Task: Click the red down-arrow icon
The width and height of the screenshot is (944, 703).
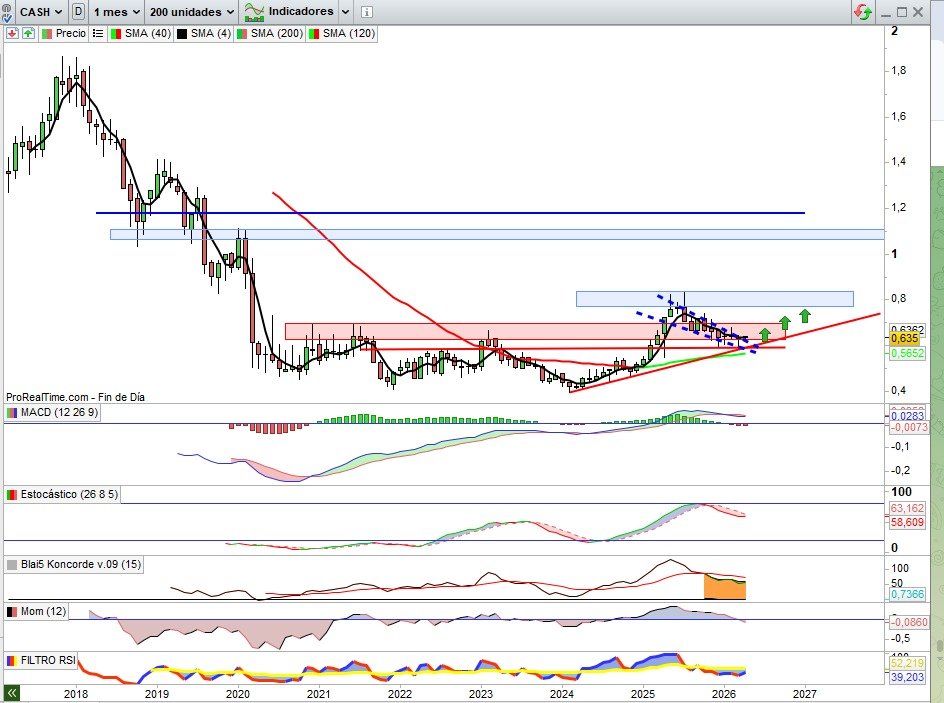Action: coord(12,34)
